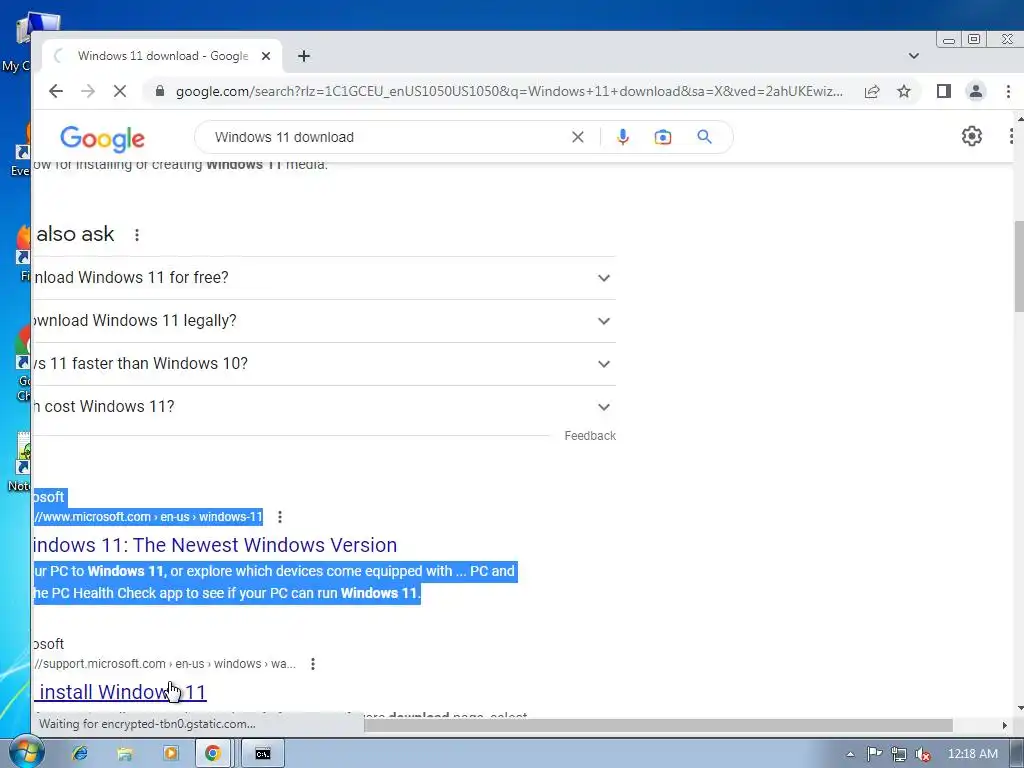Open Action Center flag in tray
Screen dimensions: 1024x768
click(x=874, y=754)
